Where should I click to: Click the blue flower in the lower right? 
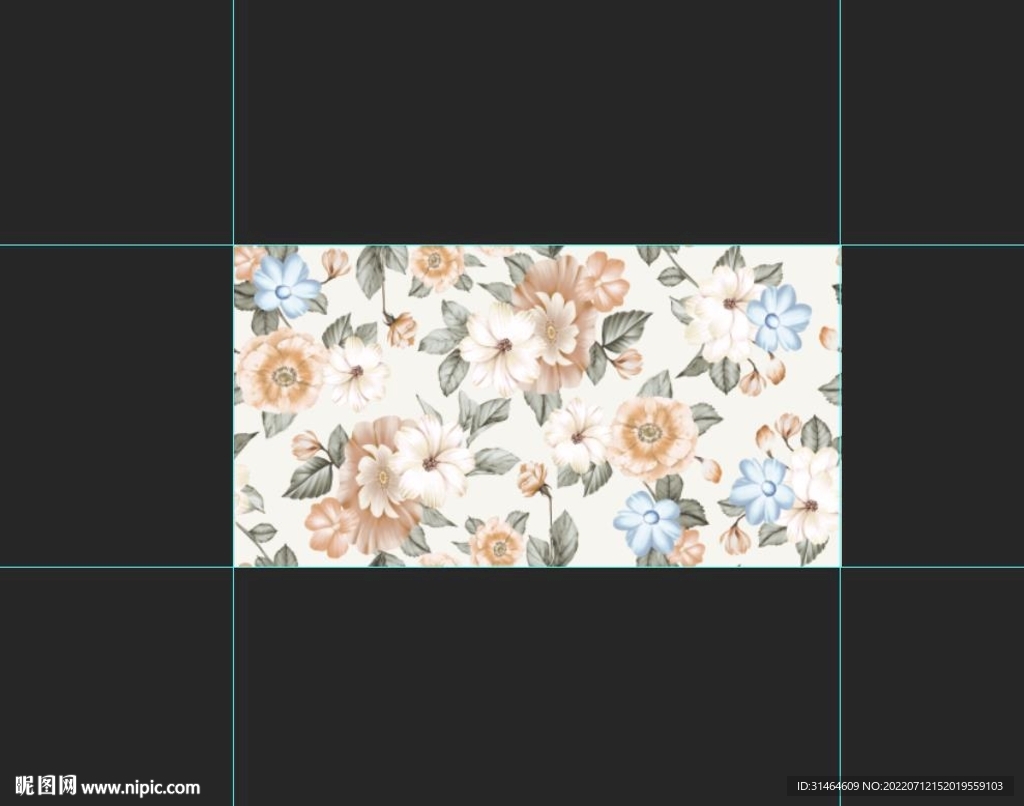[763, 489]
